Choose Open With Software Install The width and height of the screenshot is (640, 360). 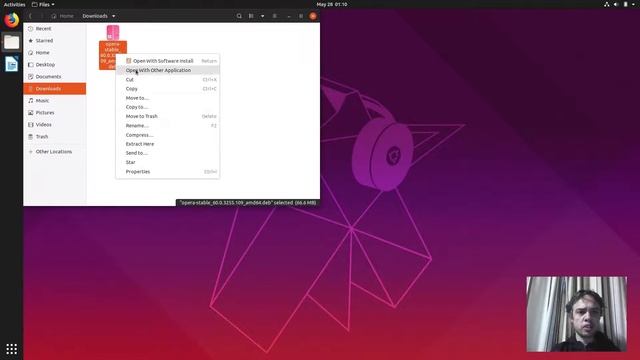tap(168, 61)
